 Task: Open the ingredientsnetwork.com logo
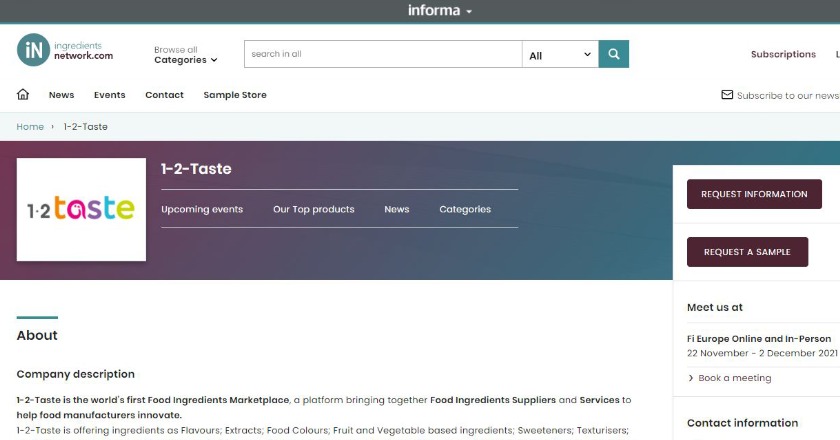[x=65, y=50]
